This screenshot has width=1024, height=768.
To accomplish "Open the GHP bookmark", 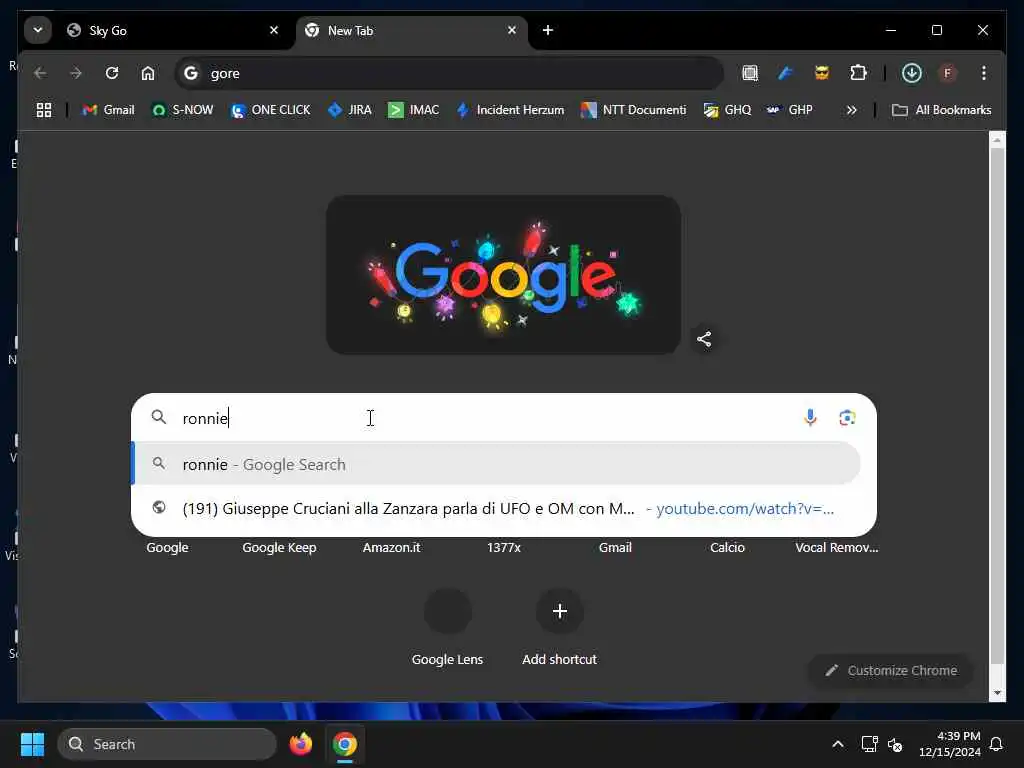I will point(790,110).
